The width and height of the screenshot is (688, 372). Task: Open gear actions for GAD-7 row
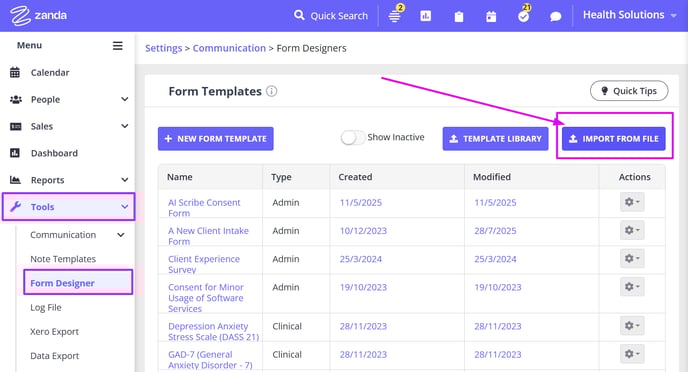point(632,354)
